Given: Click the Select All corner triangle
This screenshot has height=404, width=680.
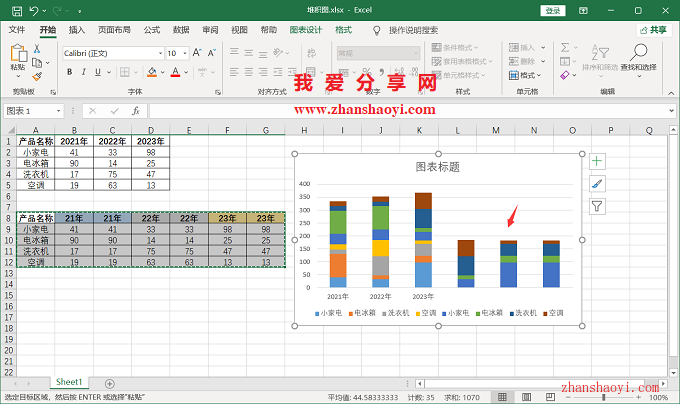Looking at the screenshot, I should (11, 130).
